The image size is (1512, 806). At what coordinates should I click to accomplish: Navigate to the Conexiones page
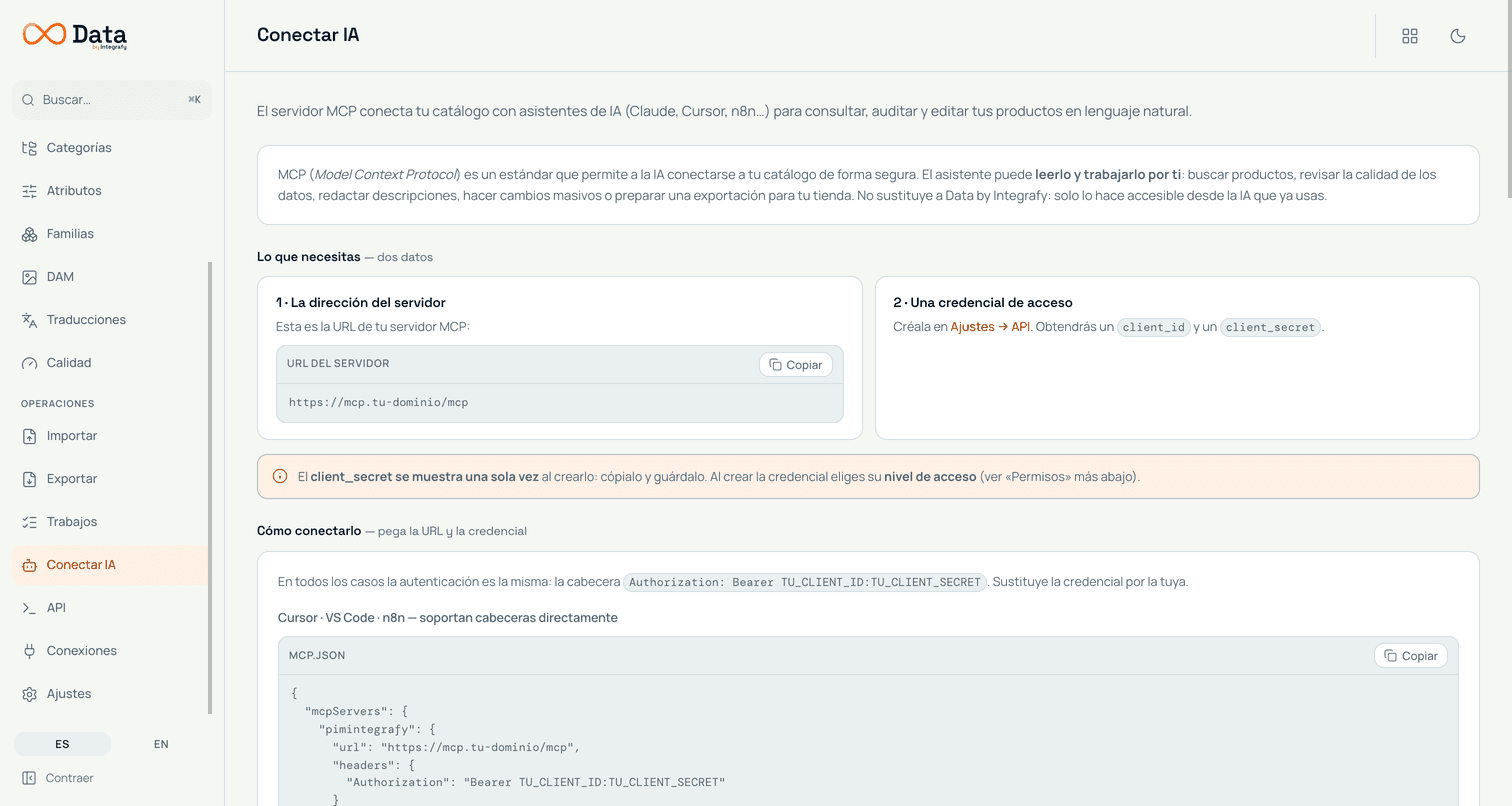(110, 651)
